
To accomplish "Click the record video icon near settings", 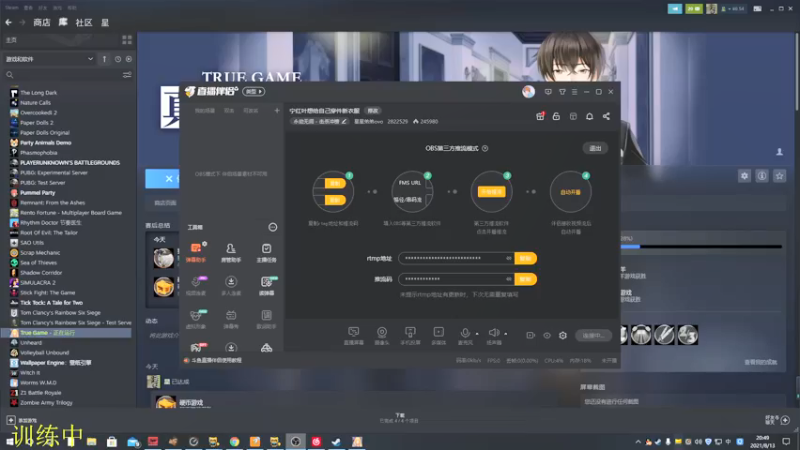I will (531, 335).
